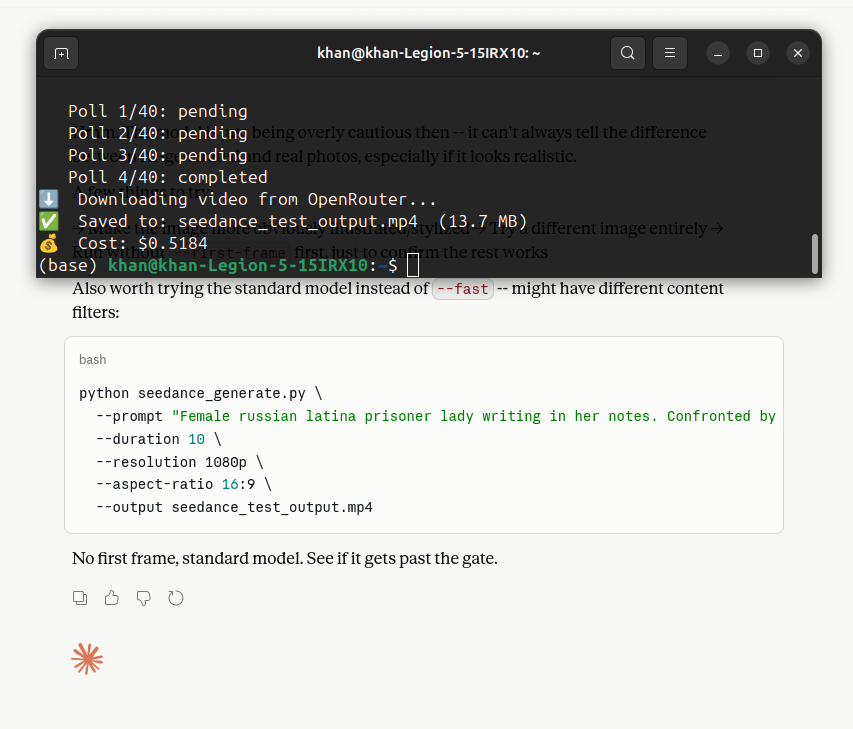The width and height of the screenshot is (853, 729).
Task: Click the terminal prompt cursor
Action: pos(413,265)
